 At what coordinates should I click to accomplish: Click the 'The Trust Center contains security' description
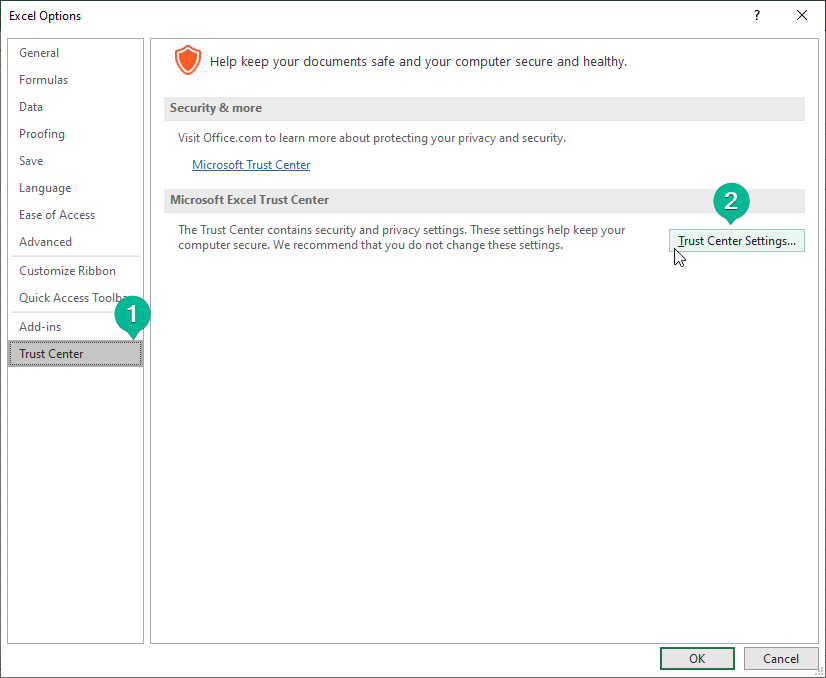401,238
